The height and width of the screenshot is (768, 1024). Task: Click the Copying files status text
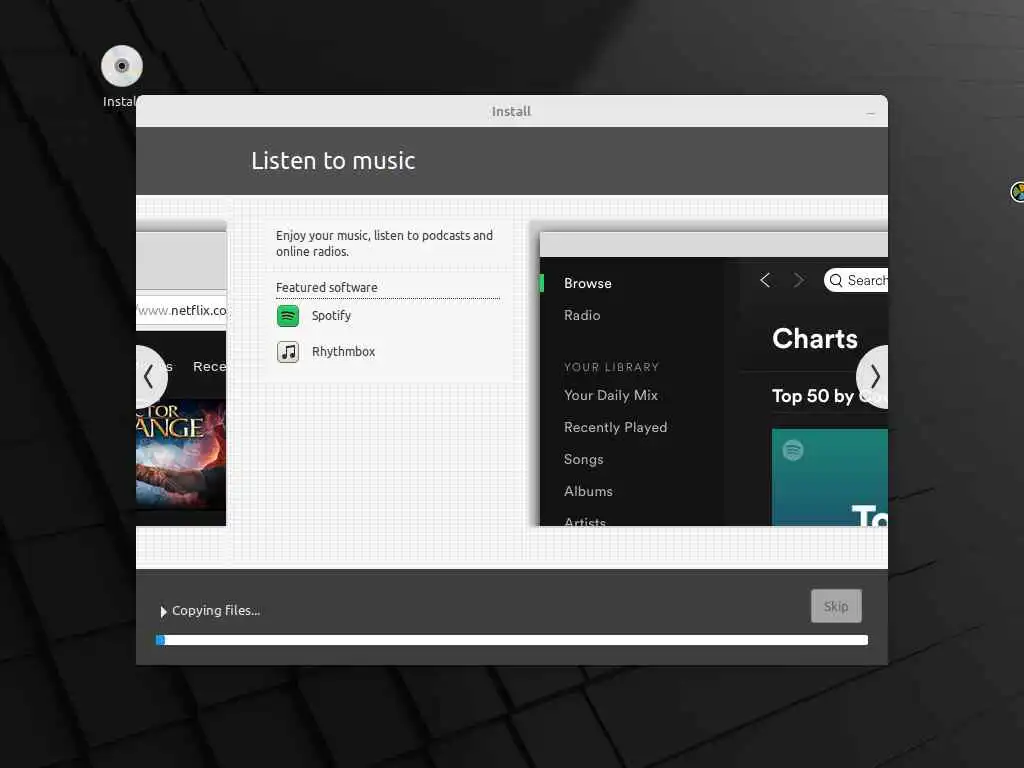click(216, 611)
